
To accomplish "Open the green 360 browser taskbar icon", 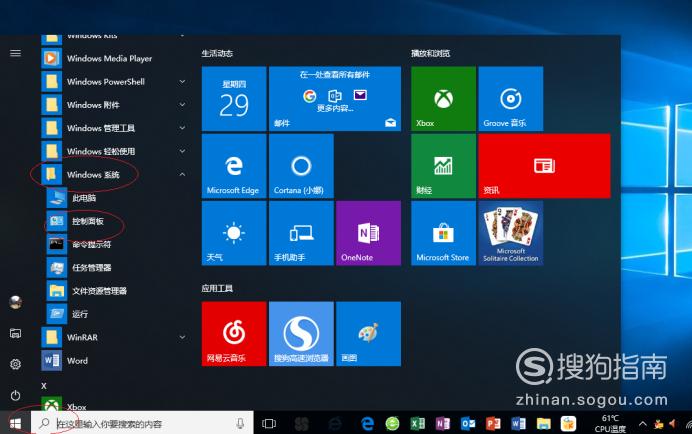I will 392,424.
